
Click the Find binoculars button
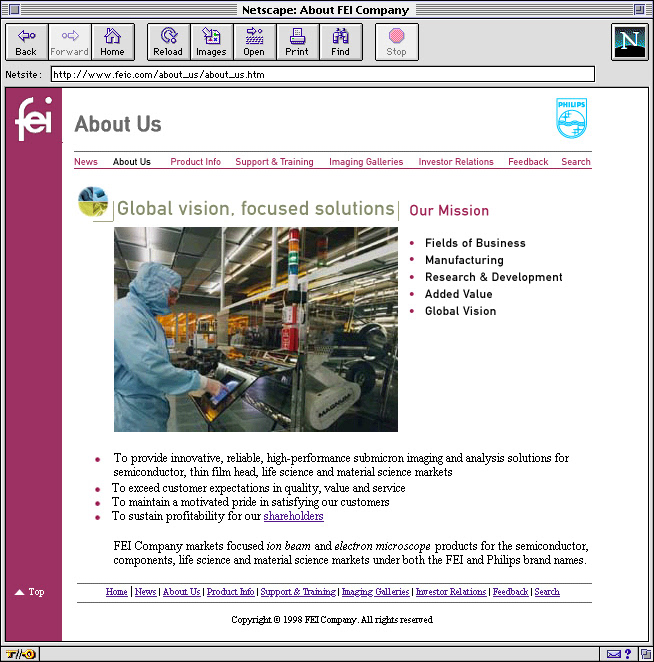[x=341, y=42]
